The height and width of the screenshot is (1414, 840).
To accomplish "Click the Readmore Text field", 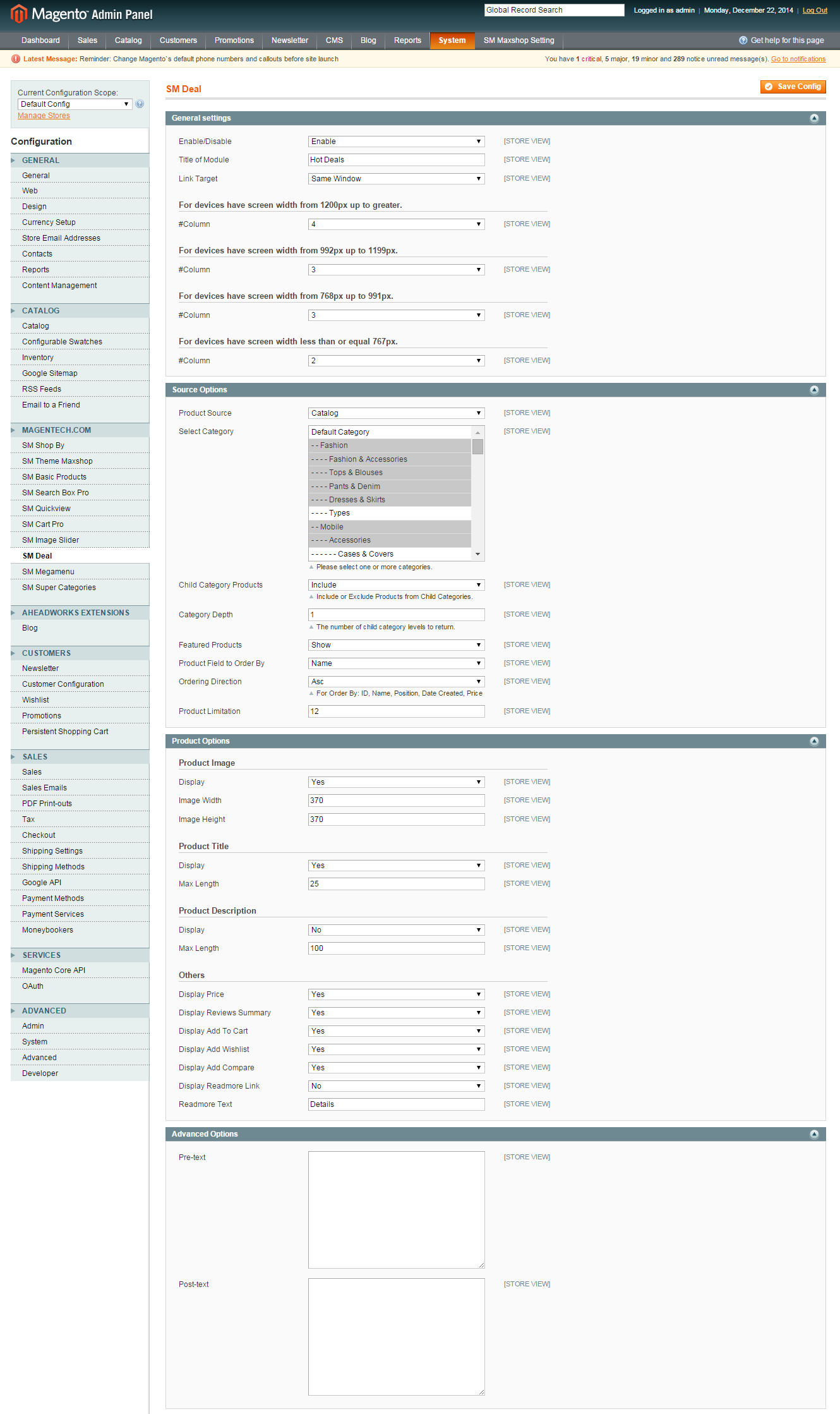I will coord(397,1104).
